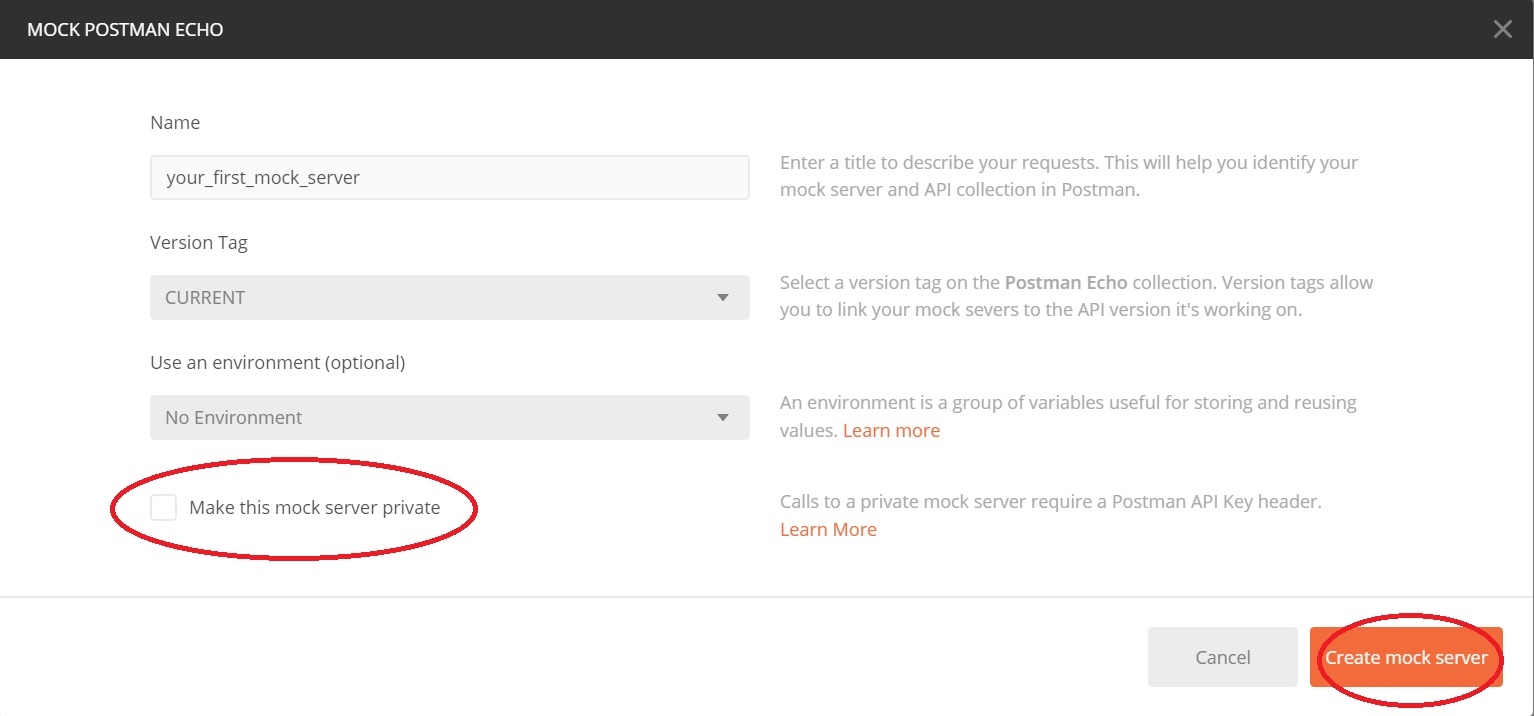Screen dimensions: 1534x716
Task: Click the 'Use an environment (optional)' label
Action: (277, 363)
